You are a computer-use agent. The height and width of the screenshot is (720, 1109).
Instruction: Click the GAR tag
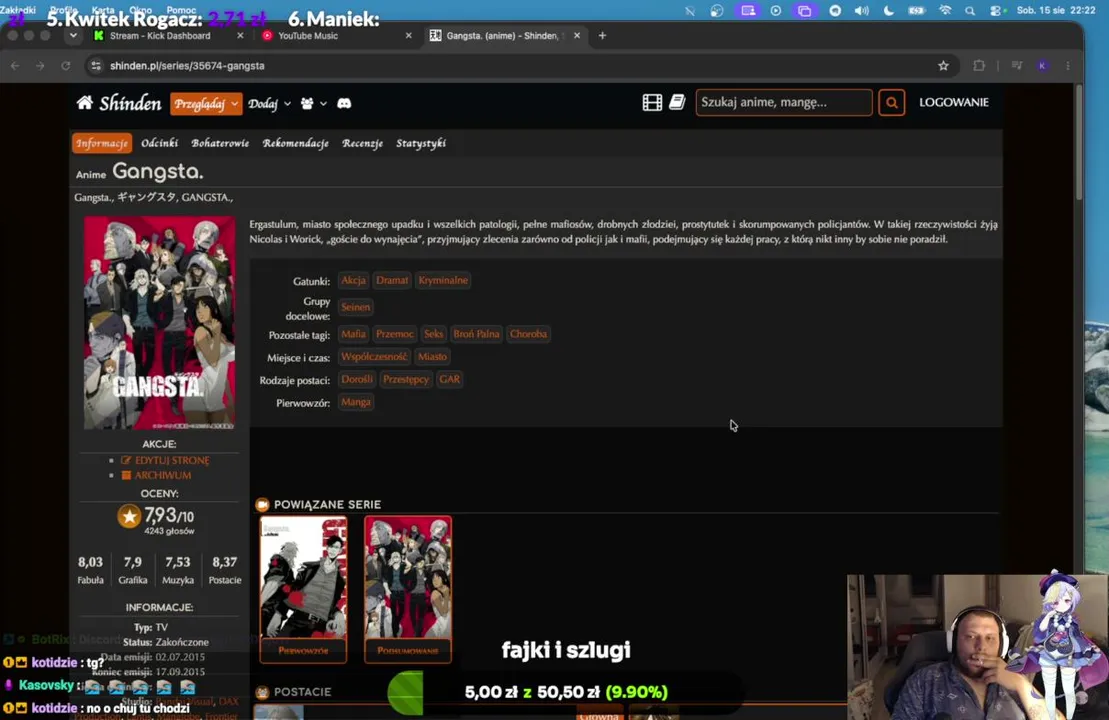449,379
